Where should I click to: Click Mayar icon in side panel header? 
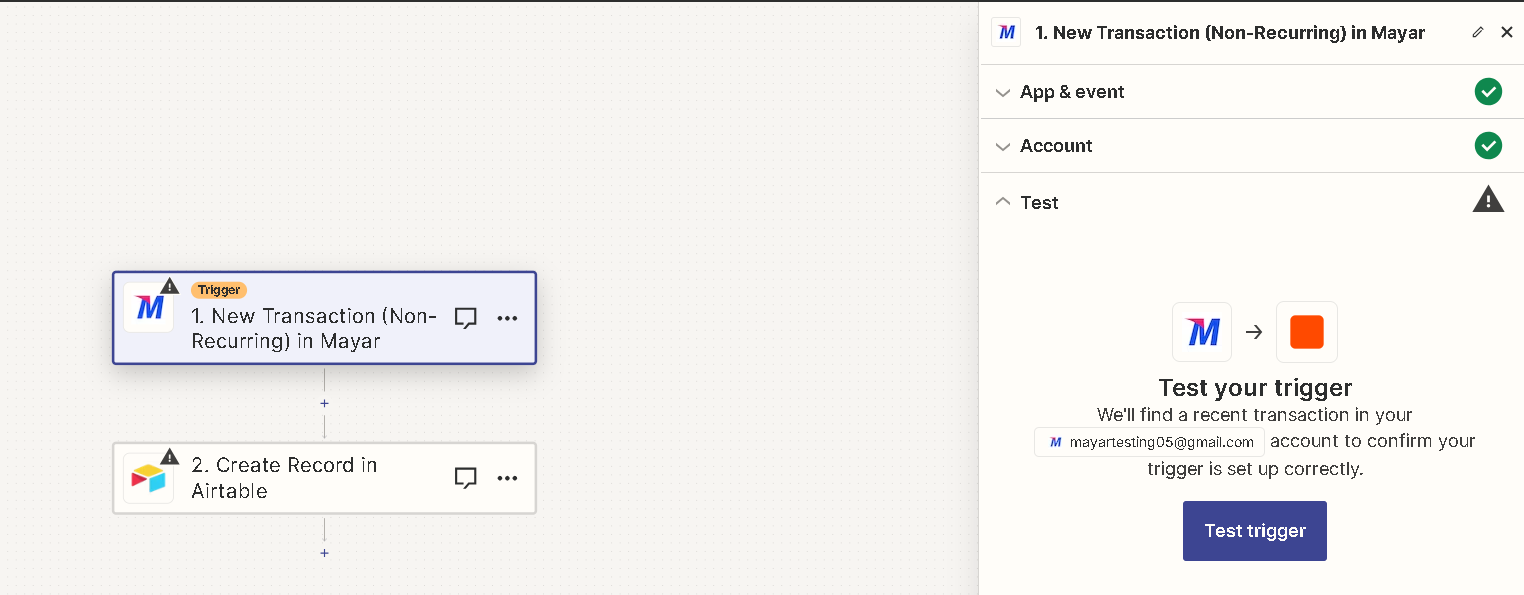(x=1006, y=32)
